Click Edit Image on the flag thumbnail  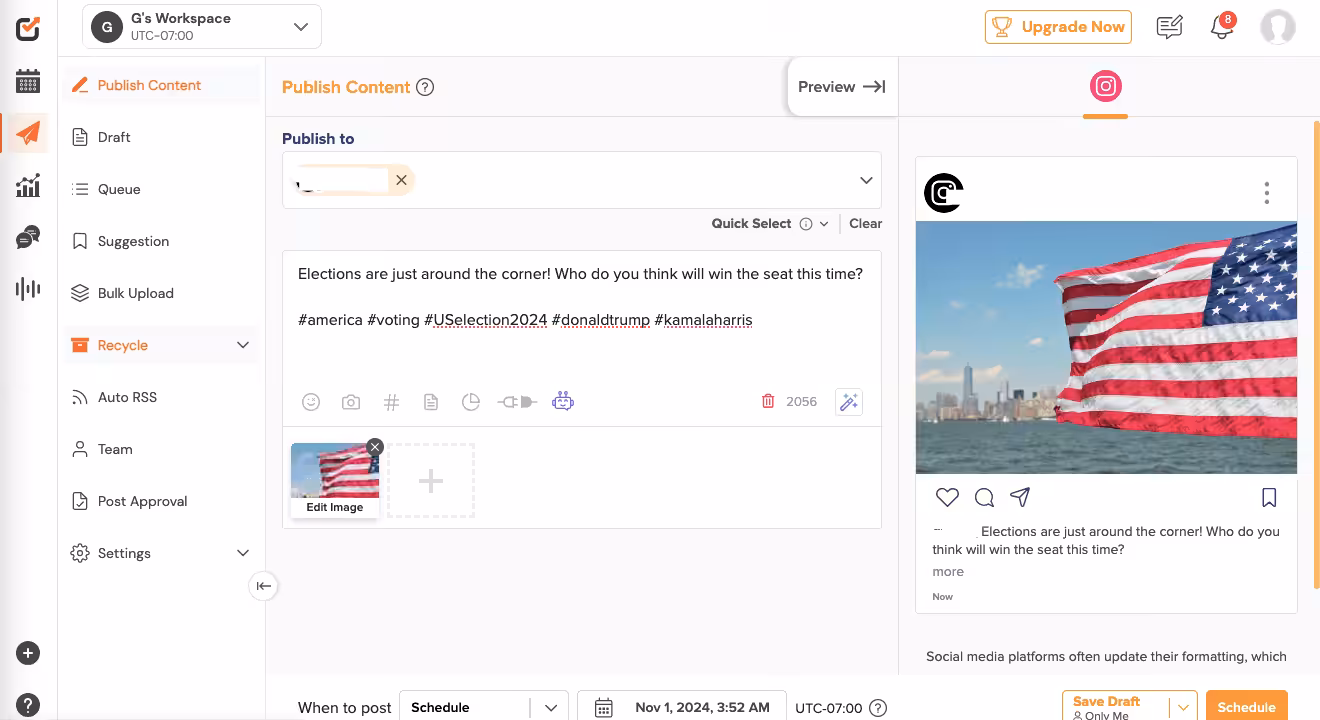[335, 507]
